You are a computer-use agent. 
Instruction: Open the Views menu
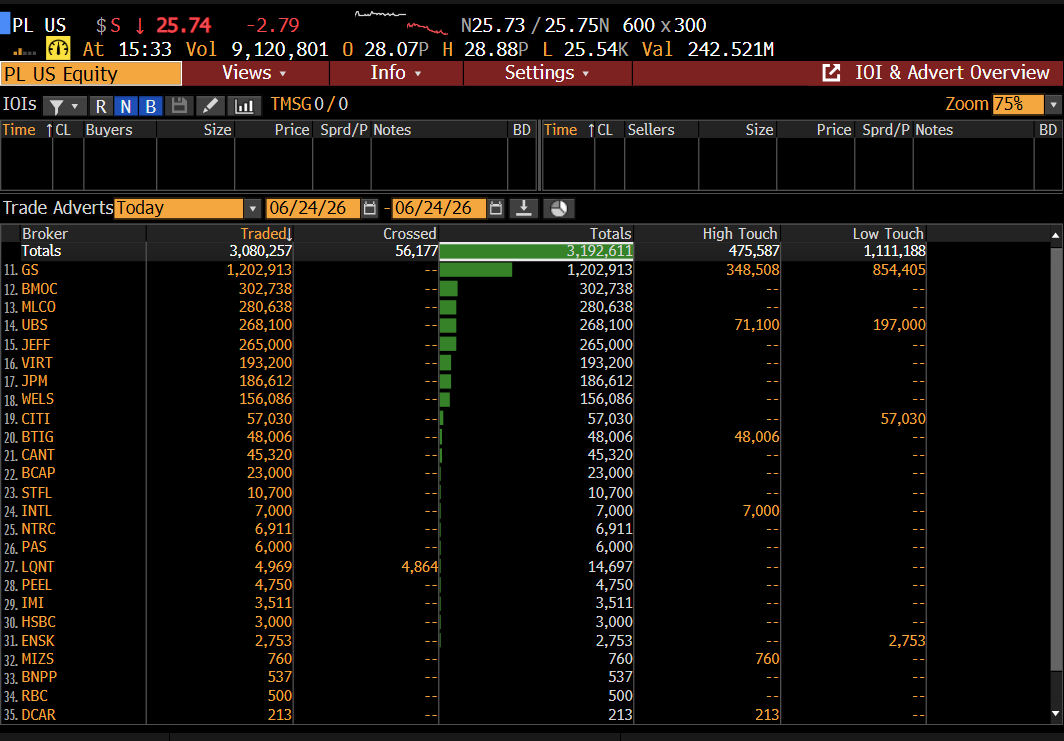254,73
